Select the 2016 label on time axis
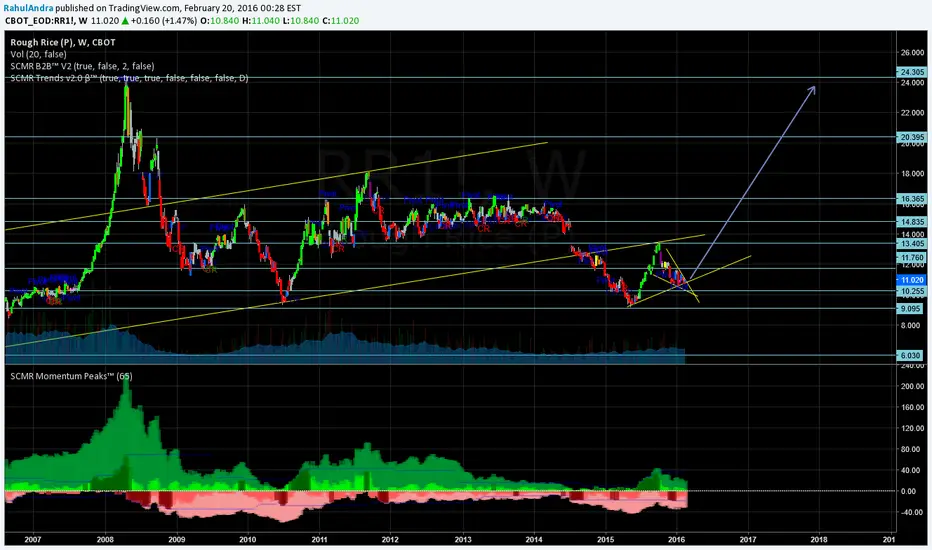 (x=676, y=539)
